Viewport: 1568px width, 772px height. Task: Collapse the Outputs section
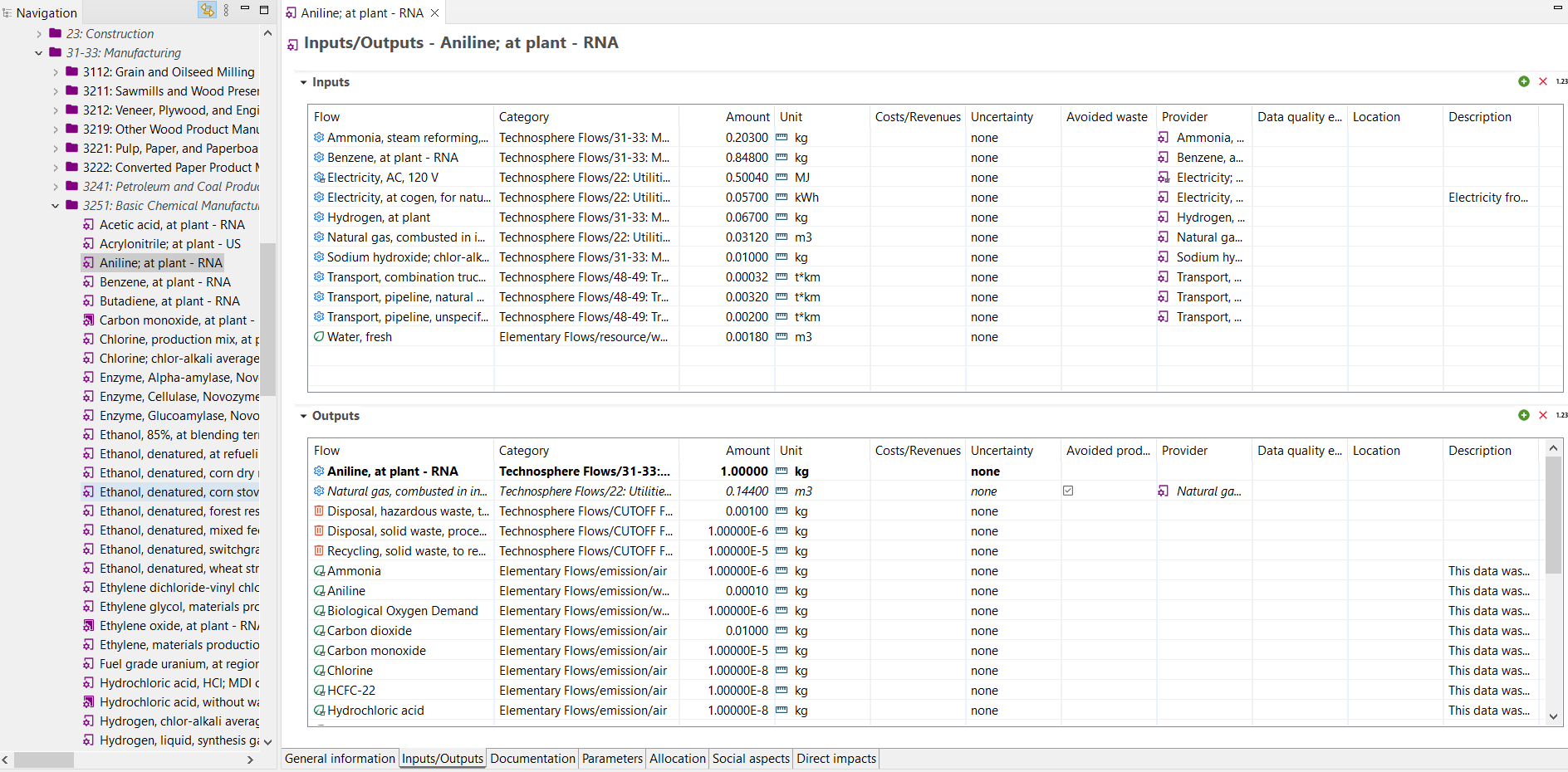303,416
